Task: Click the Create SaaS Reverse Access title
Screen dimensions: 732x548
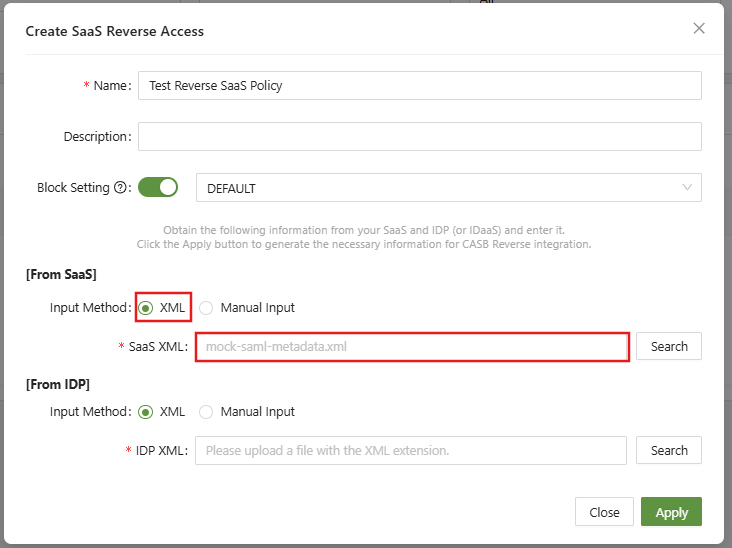Action: point(114,31)
